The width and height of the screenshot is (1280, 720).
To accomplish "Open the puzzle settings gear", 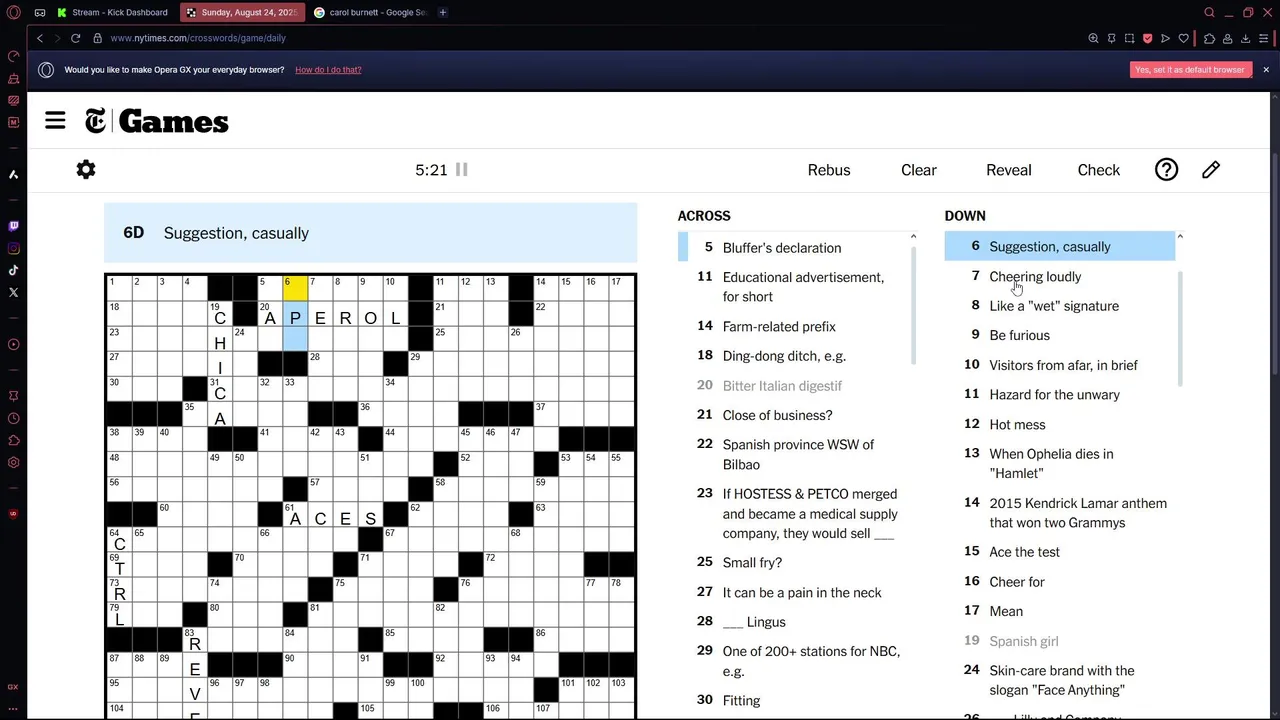I will [x=86, y=170].
